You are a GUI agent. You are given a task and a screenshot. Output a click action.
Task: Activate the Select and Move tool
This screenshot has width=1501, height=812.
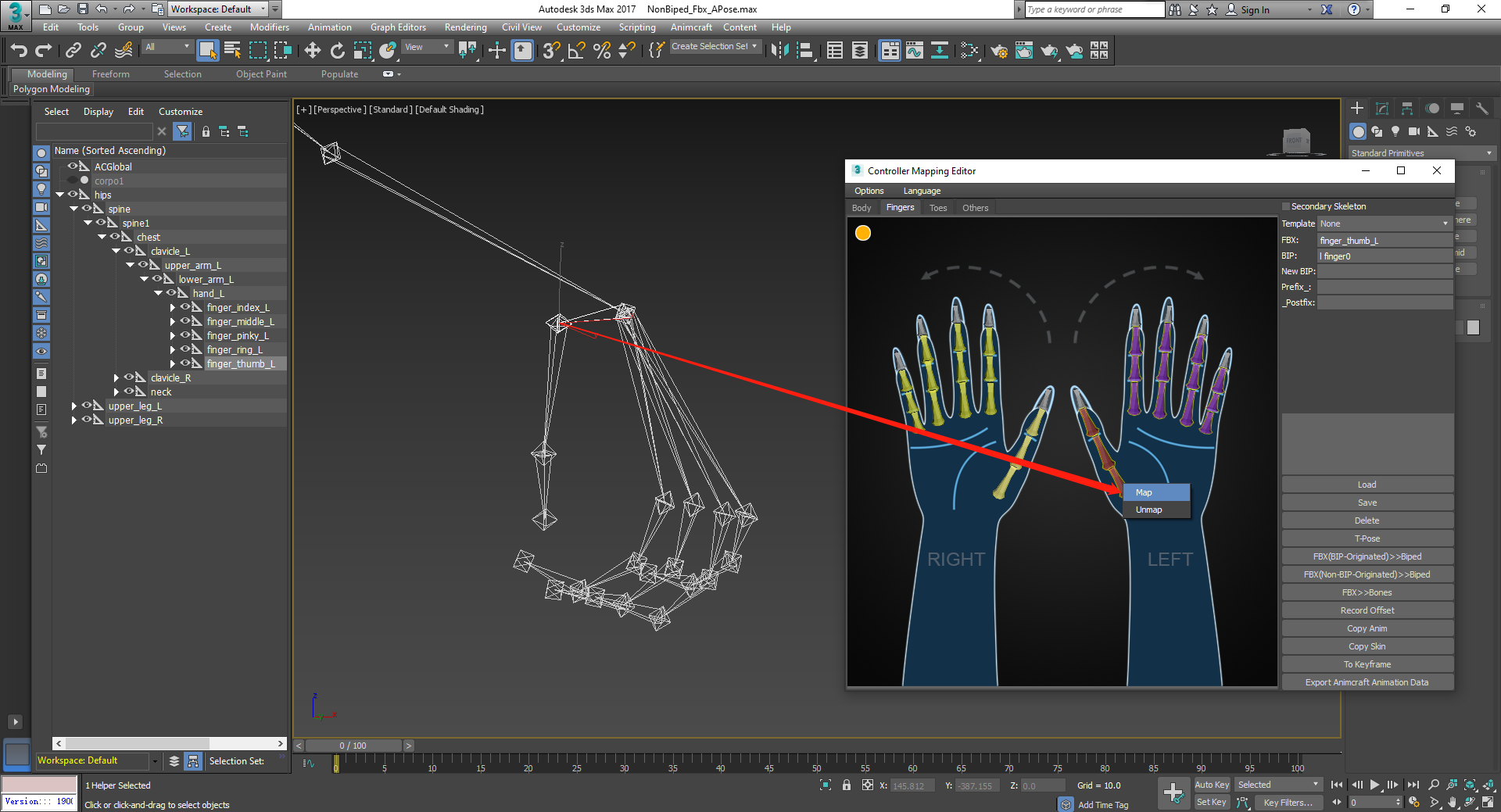click(x=313, y=51)
